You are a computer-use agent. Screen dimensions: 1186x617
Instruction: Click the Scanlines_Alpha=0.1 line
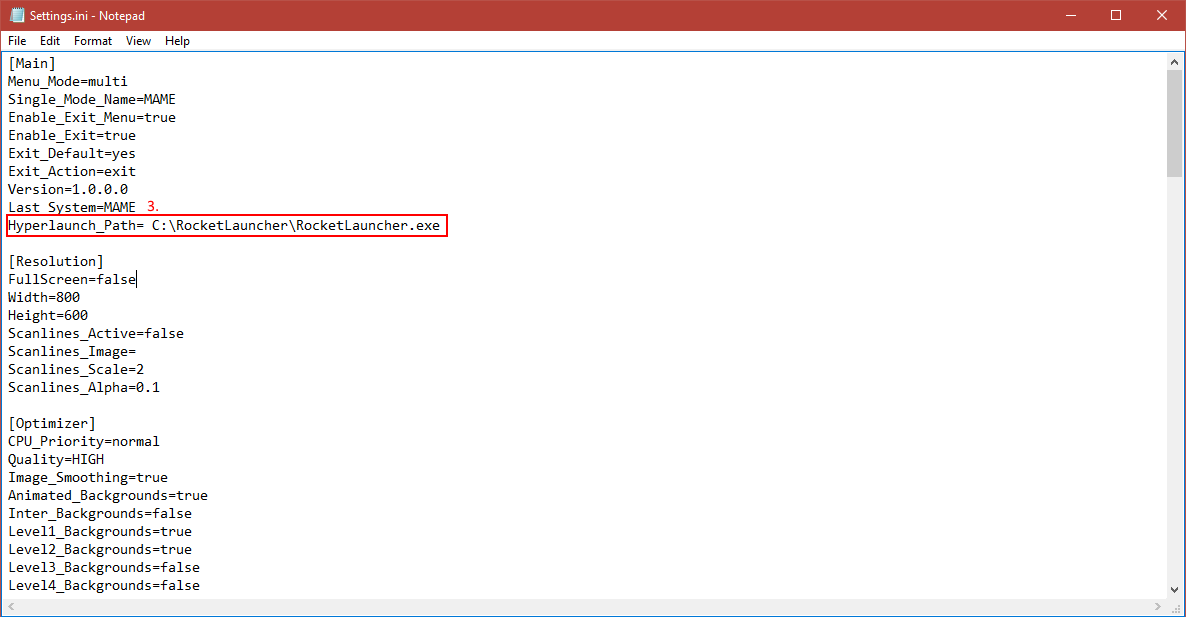coord(84,388)
